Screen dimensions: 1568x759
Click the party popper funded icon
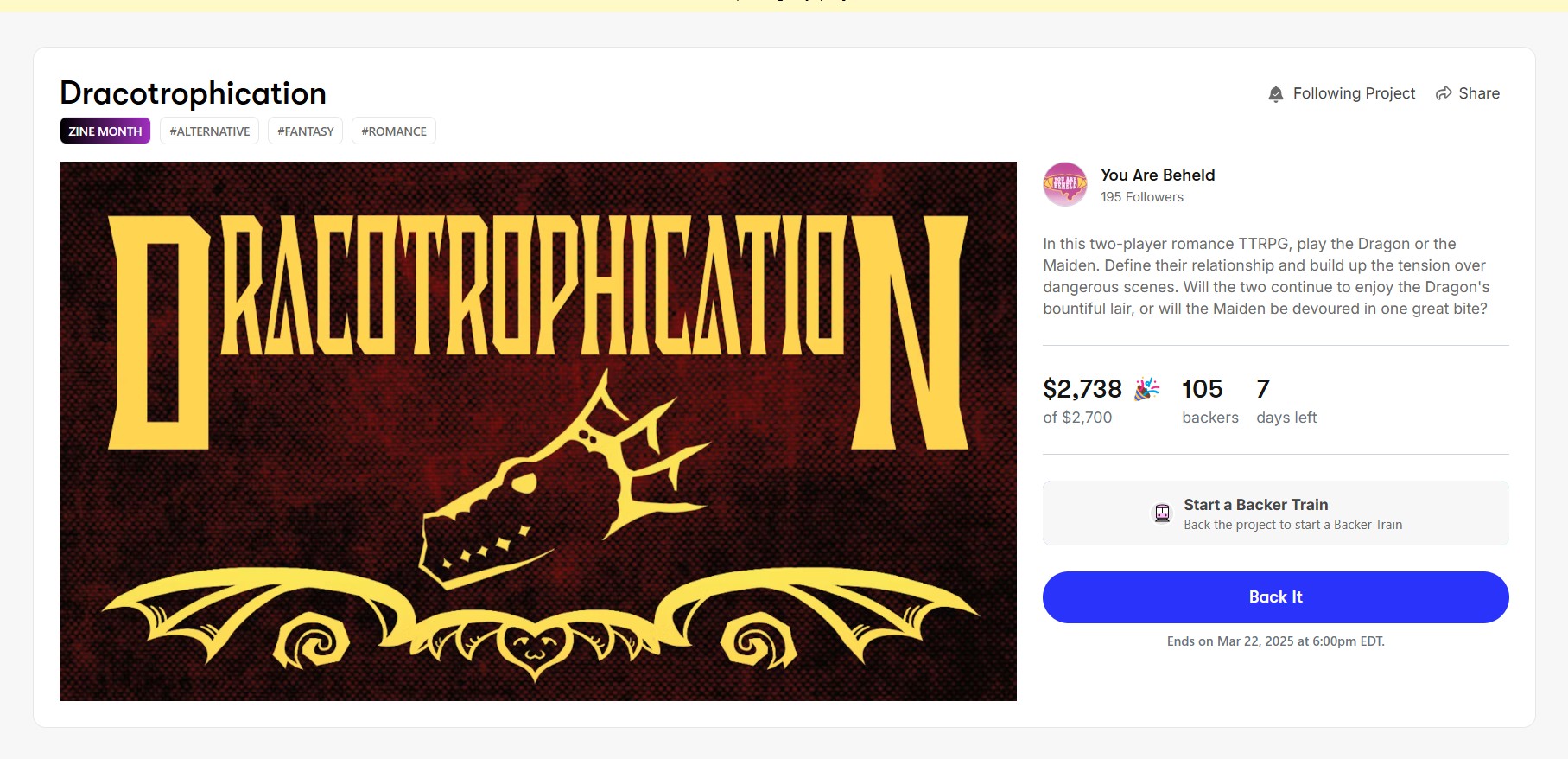[1146, 389]
